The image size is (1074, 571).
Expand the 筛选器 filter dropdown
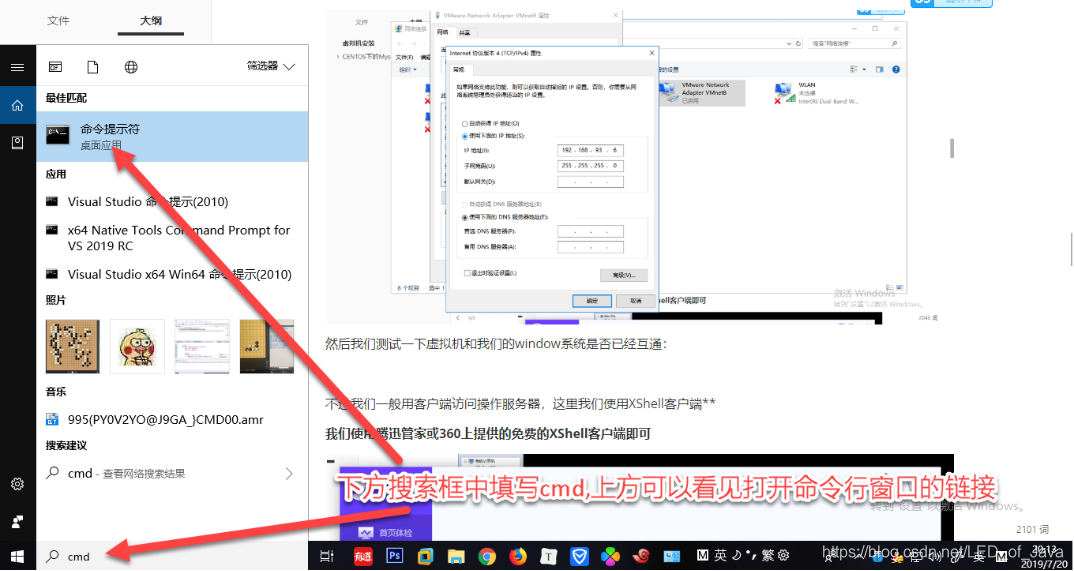[x=271, y=66]
